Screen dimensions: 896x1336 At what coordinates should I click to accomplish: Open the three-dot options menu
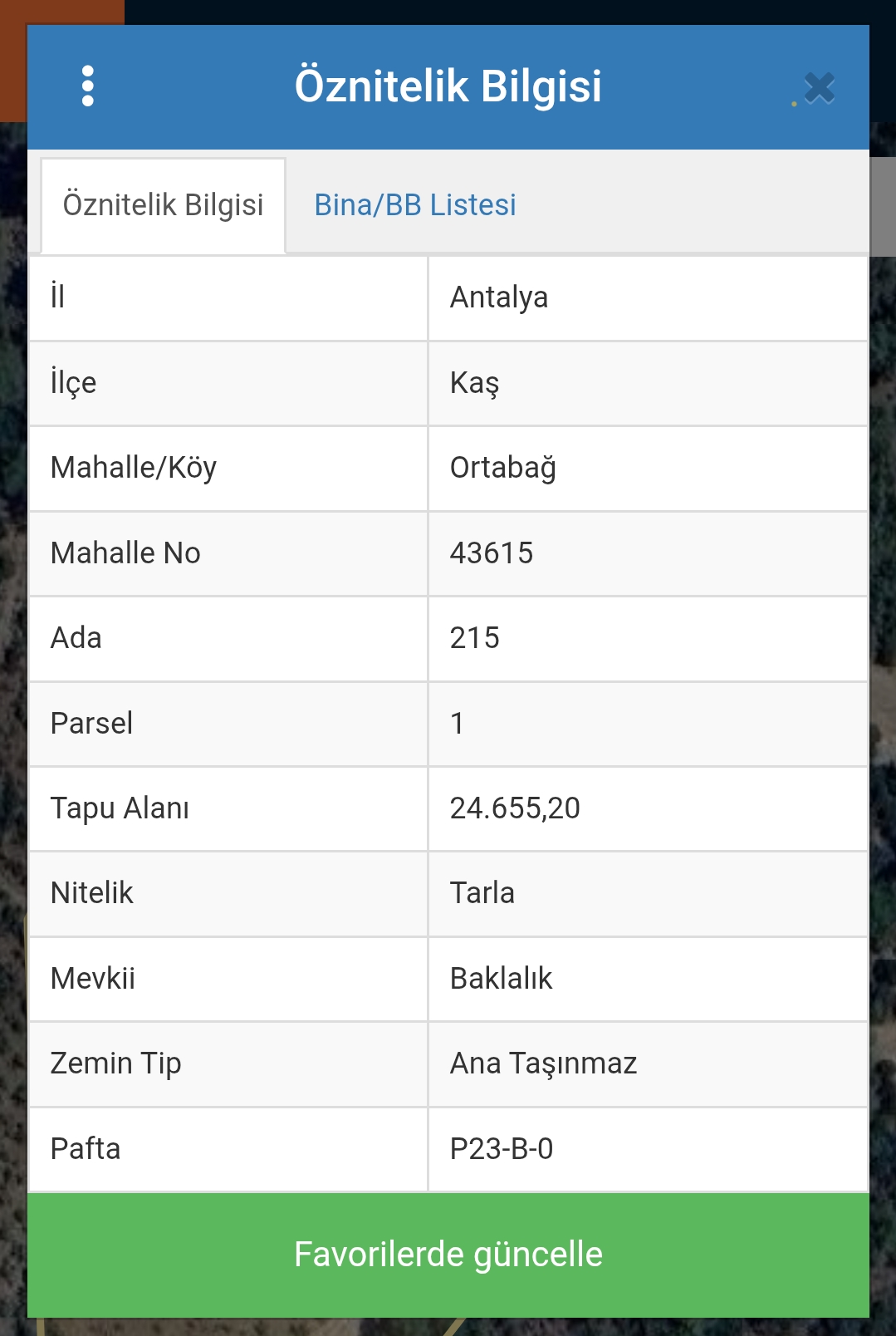88,86
